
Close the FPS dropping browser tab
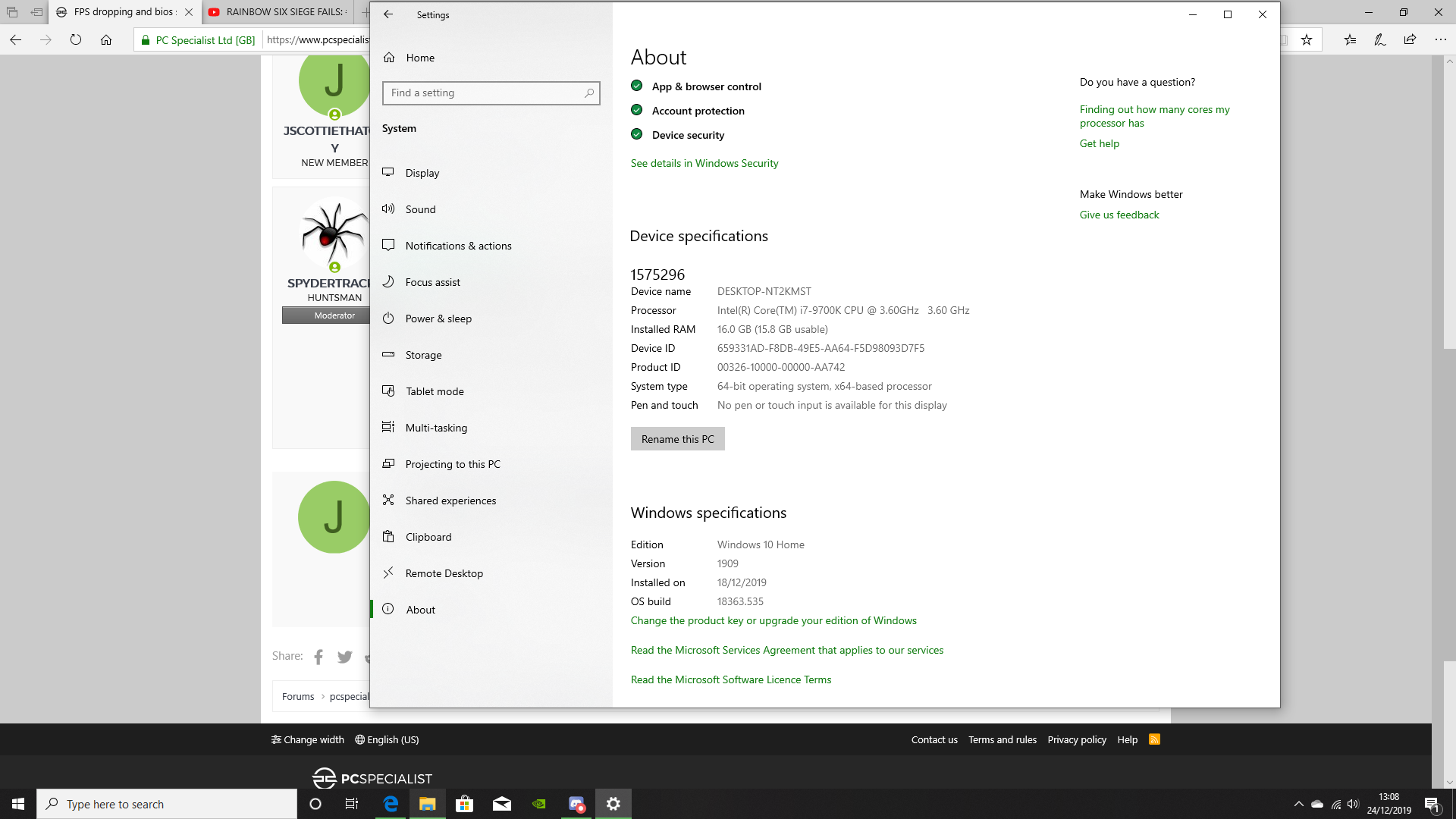click(x=189, y=12)
